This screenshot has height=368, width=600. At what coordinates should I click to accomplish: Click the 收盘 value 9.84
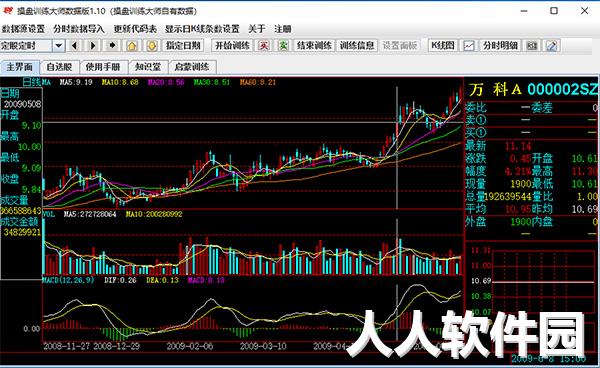(31, 189)
